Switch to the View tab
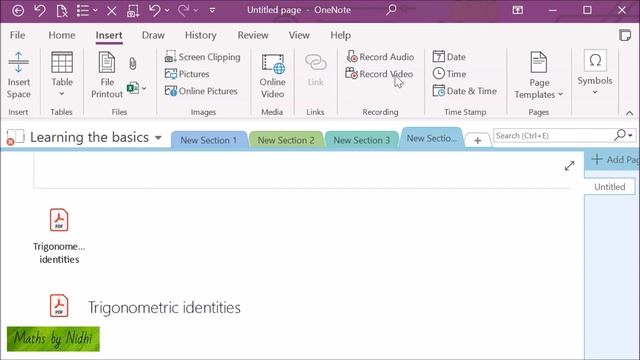This screenshot has height=360, width=640. (299, 36)
